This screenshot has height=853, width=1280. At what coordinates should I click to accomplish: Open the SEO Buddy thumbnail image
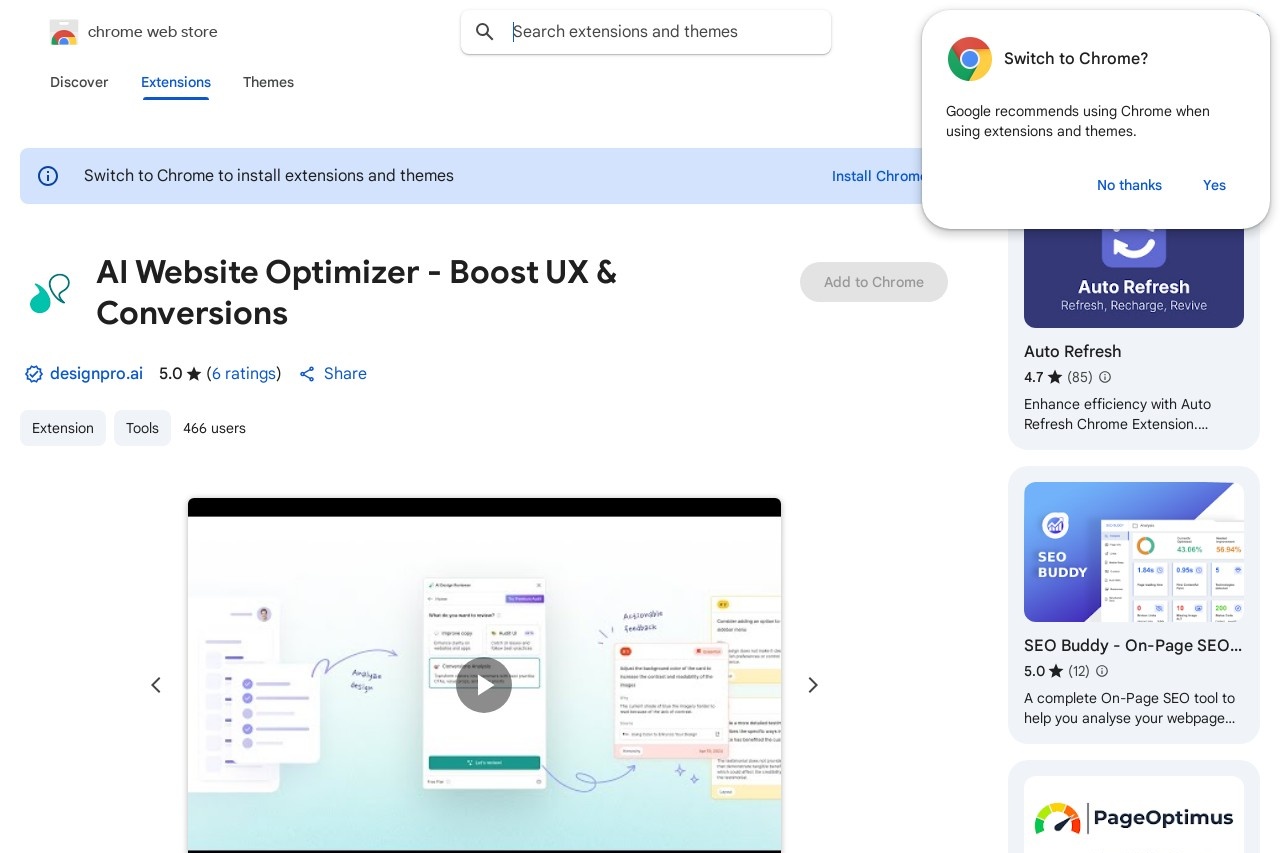pyautogui.click(x=1134, y=552)
